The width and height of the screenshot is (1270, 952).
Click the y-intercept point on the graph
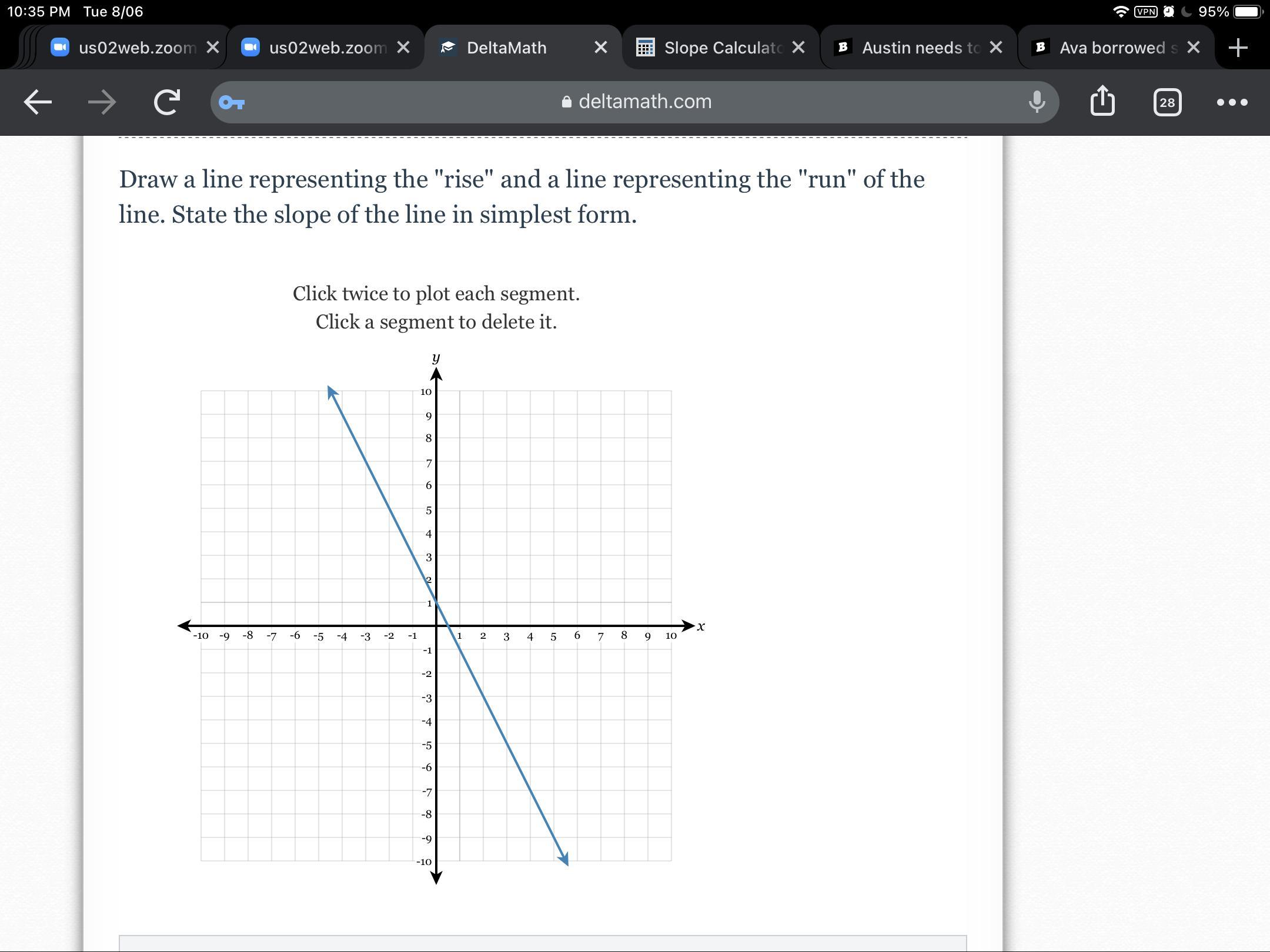click(x=436, y=602)
